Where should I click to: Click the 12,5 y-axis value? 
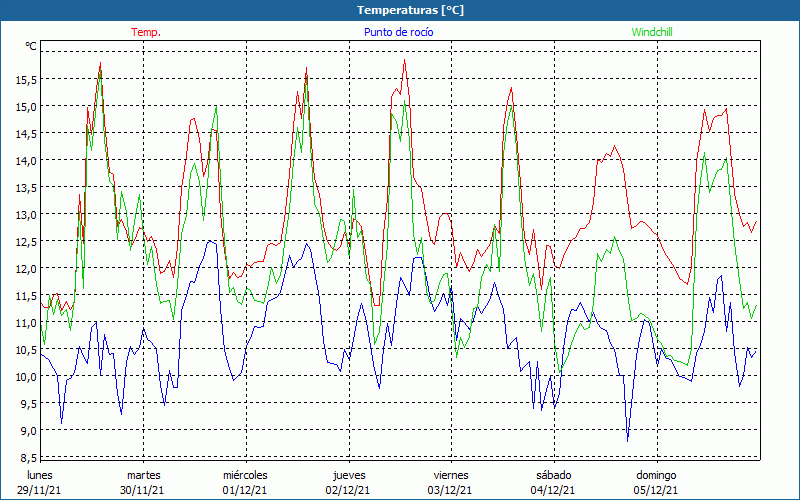[27, 241]
